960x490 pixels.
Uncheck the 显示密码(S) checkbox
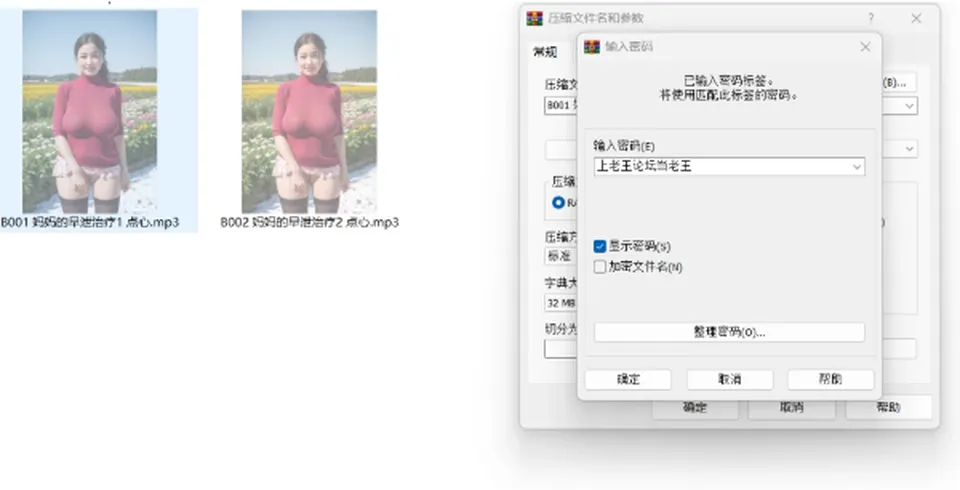(600, 246)
